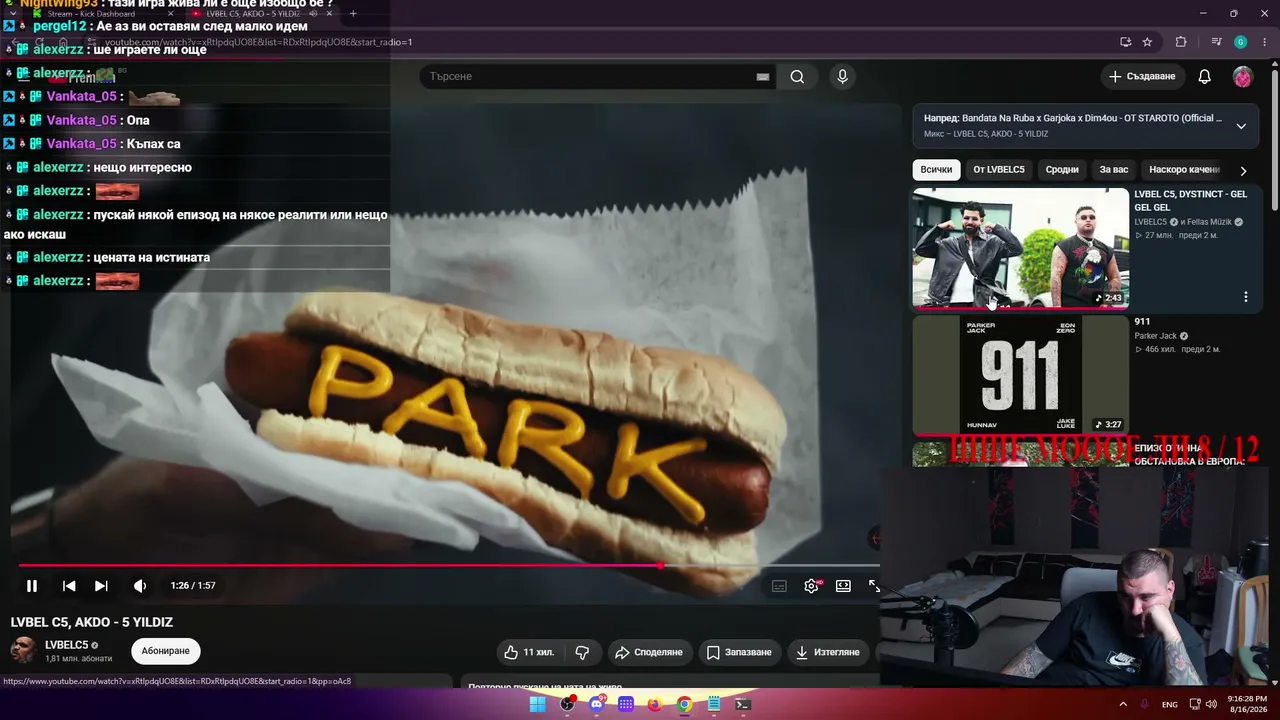Pause the video playback

(32, 586)
